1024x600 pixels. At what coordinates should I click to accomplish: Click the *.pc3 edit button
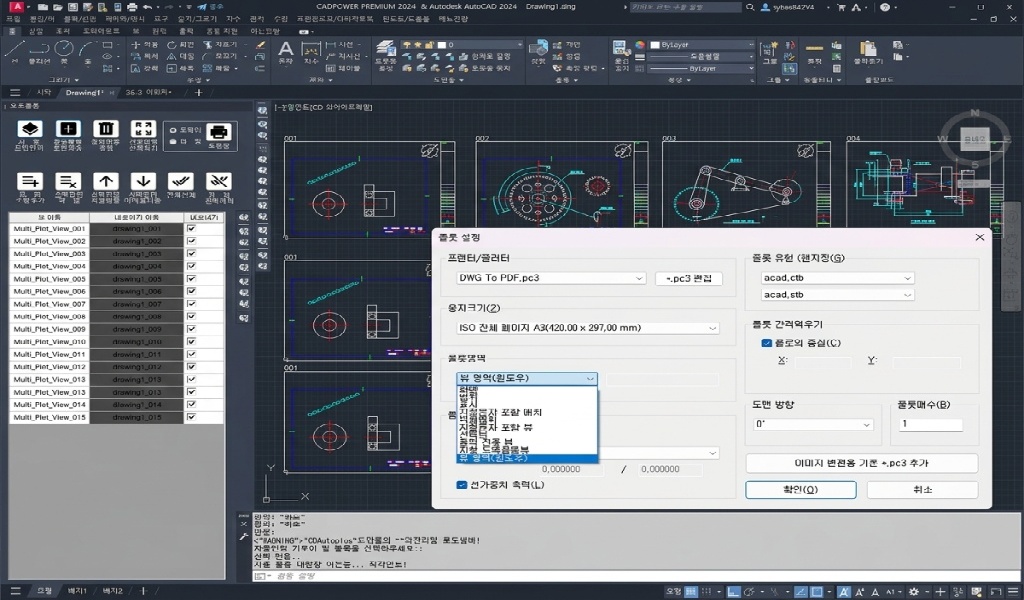689,278
